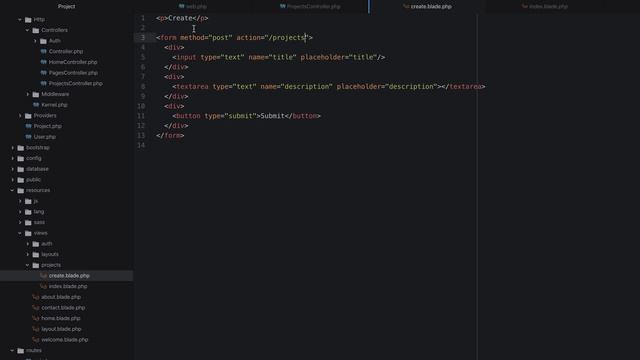Collapse the resources folder arrow
The width and height of the screenshot is (640, 360).
coord(12,190)
